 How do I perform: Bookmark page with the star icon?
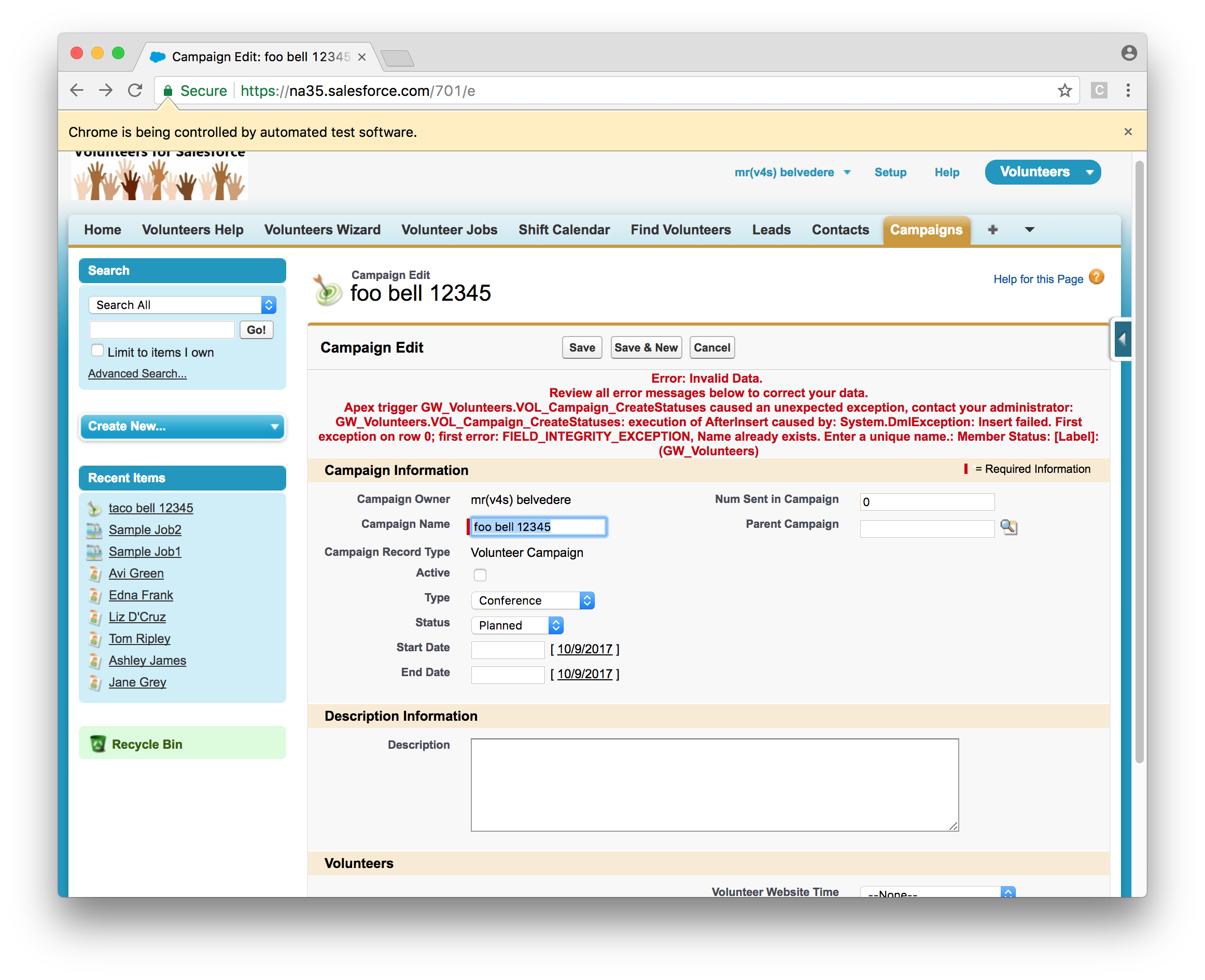[1064, 90]
